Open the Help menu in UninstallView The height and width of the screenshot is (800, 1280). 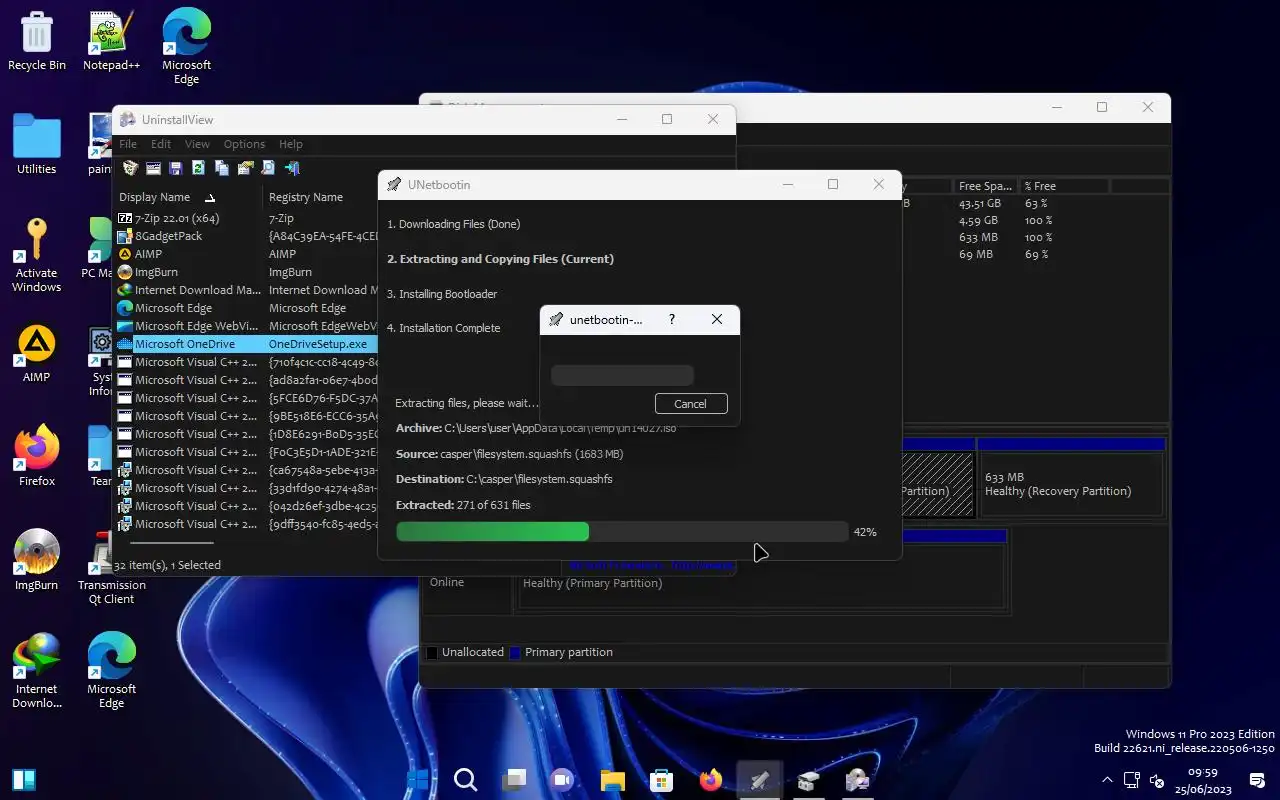[291, 144]
